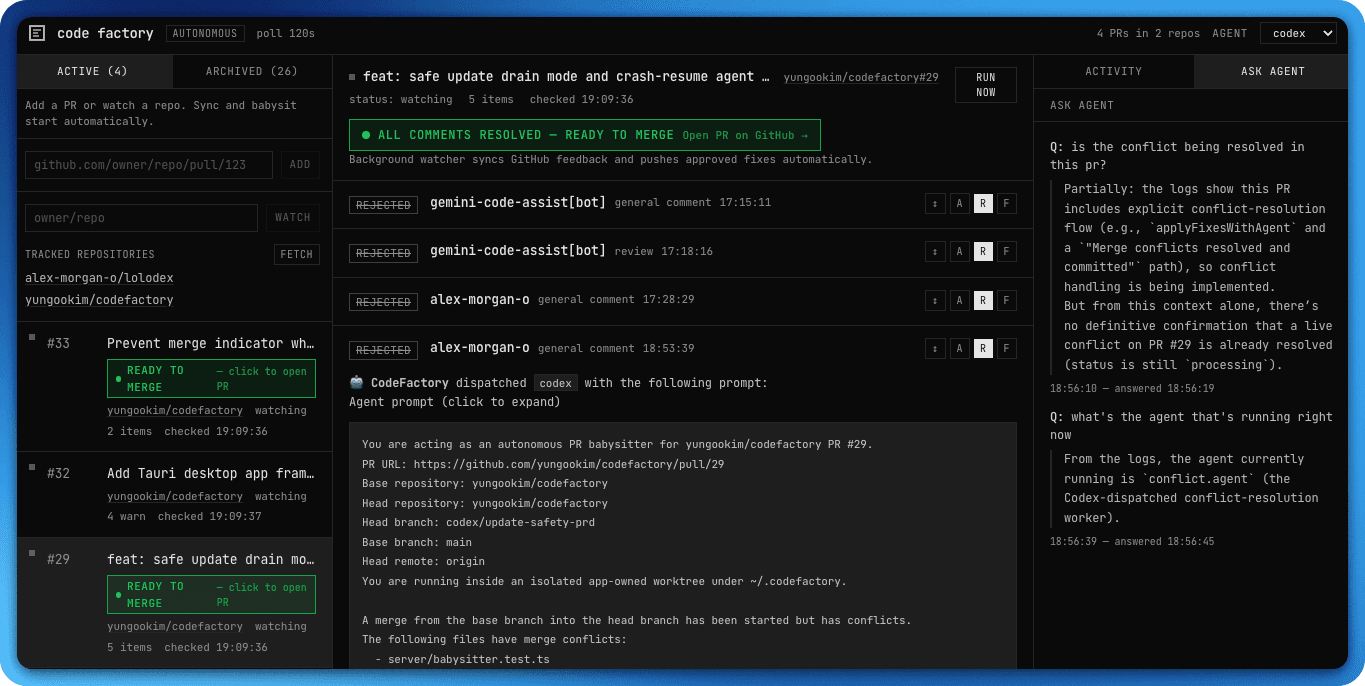Click yungookim/codefactory link under PR #29
This screenshot has height=686, width=1365.
pyautogui.click(x=175, y=626)
